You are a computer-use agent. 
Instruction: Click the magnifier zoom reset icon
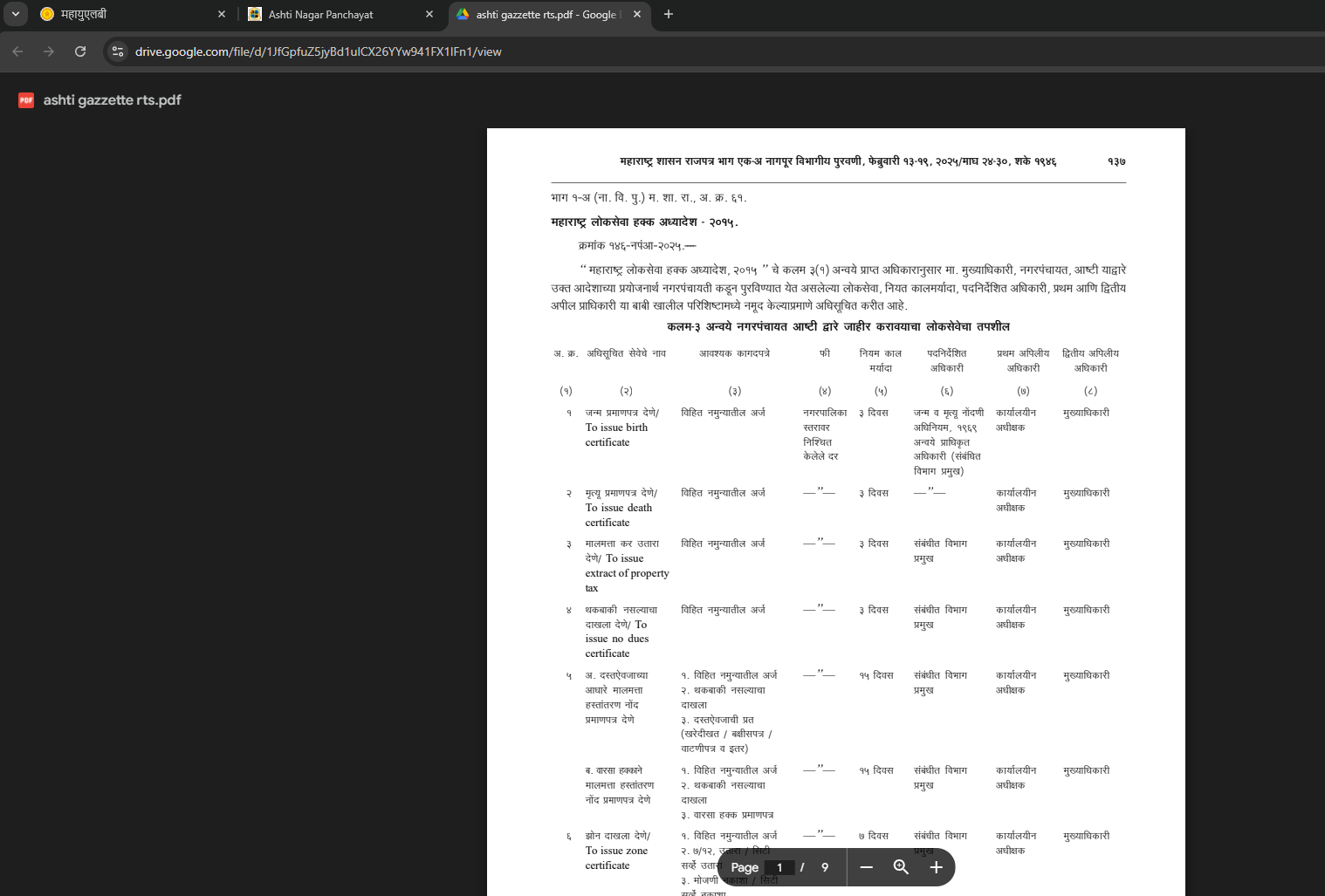(x=902, y=867)
